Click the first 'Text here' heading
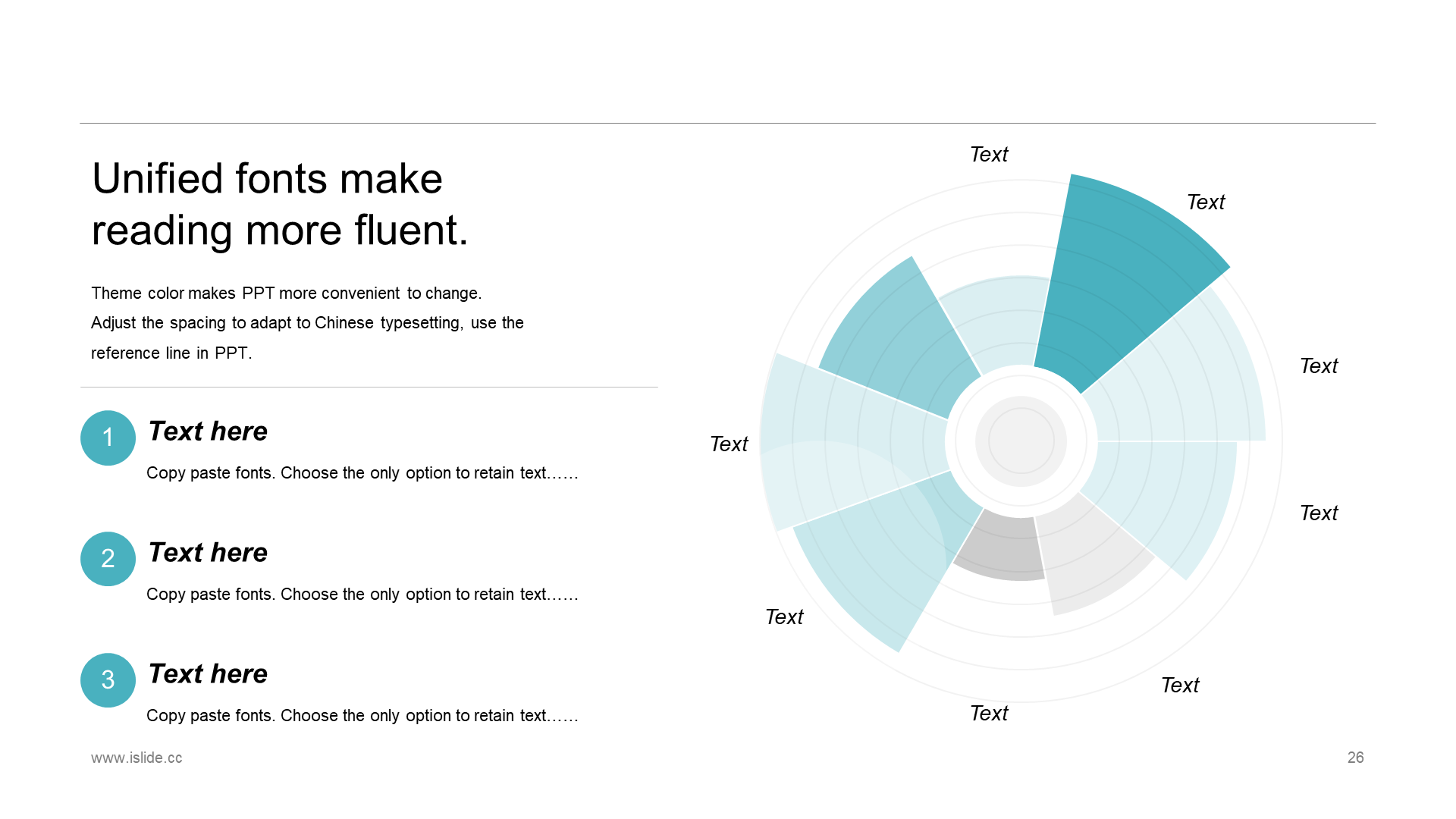 point(208,431)
